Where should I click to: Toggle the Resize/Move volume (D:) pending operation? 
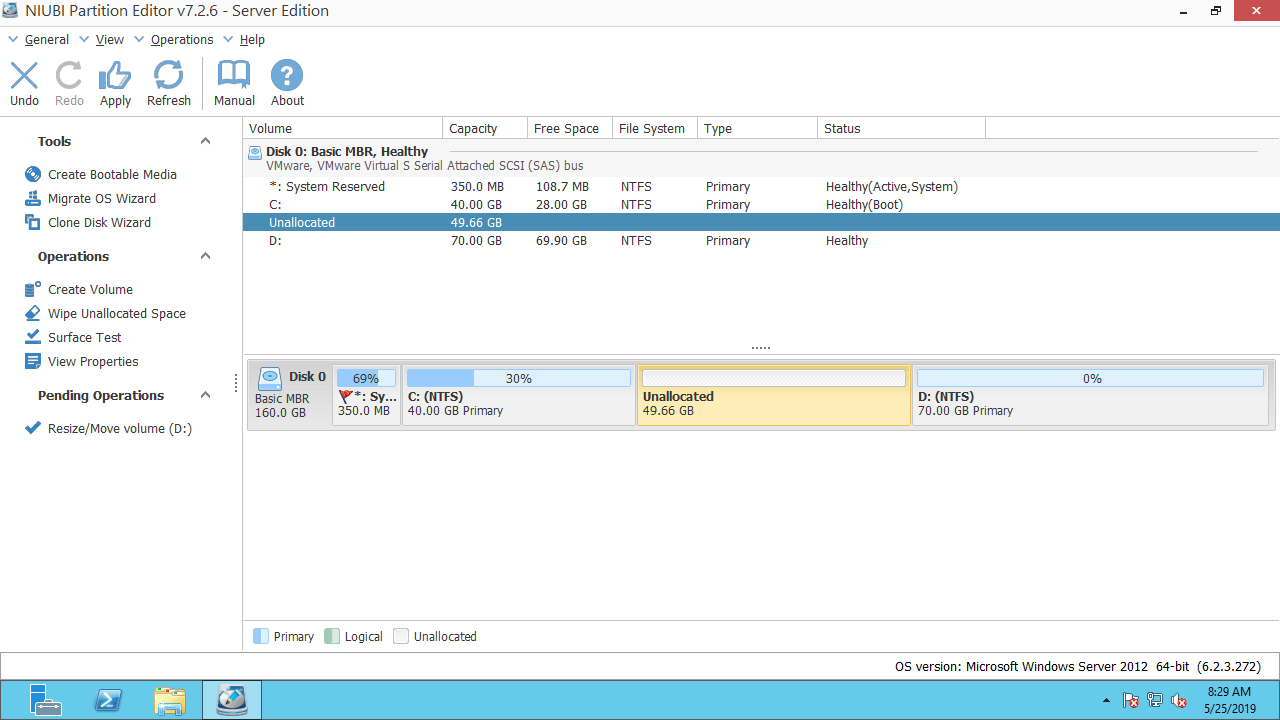[119, 429]
